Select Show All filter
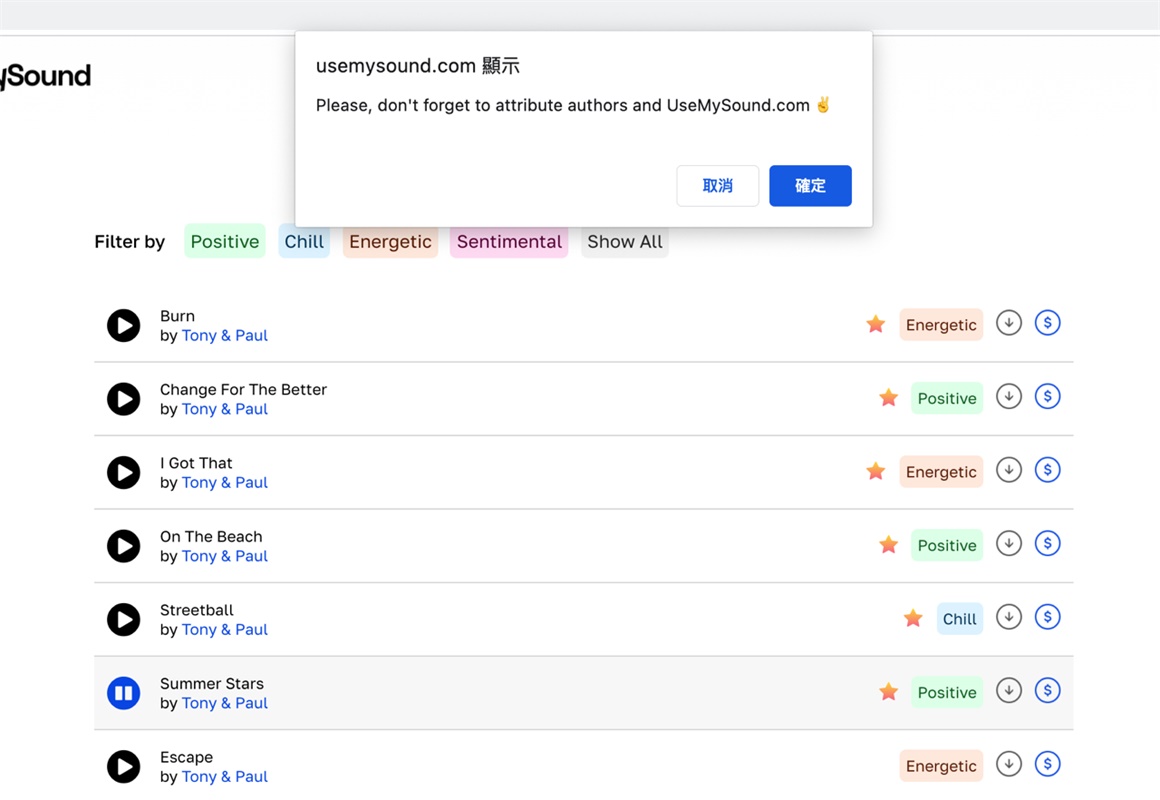Viewport: 1160px width, 800px height. (625, 241)
